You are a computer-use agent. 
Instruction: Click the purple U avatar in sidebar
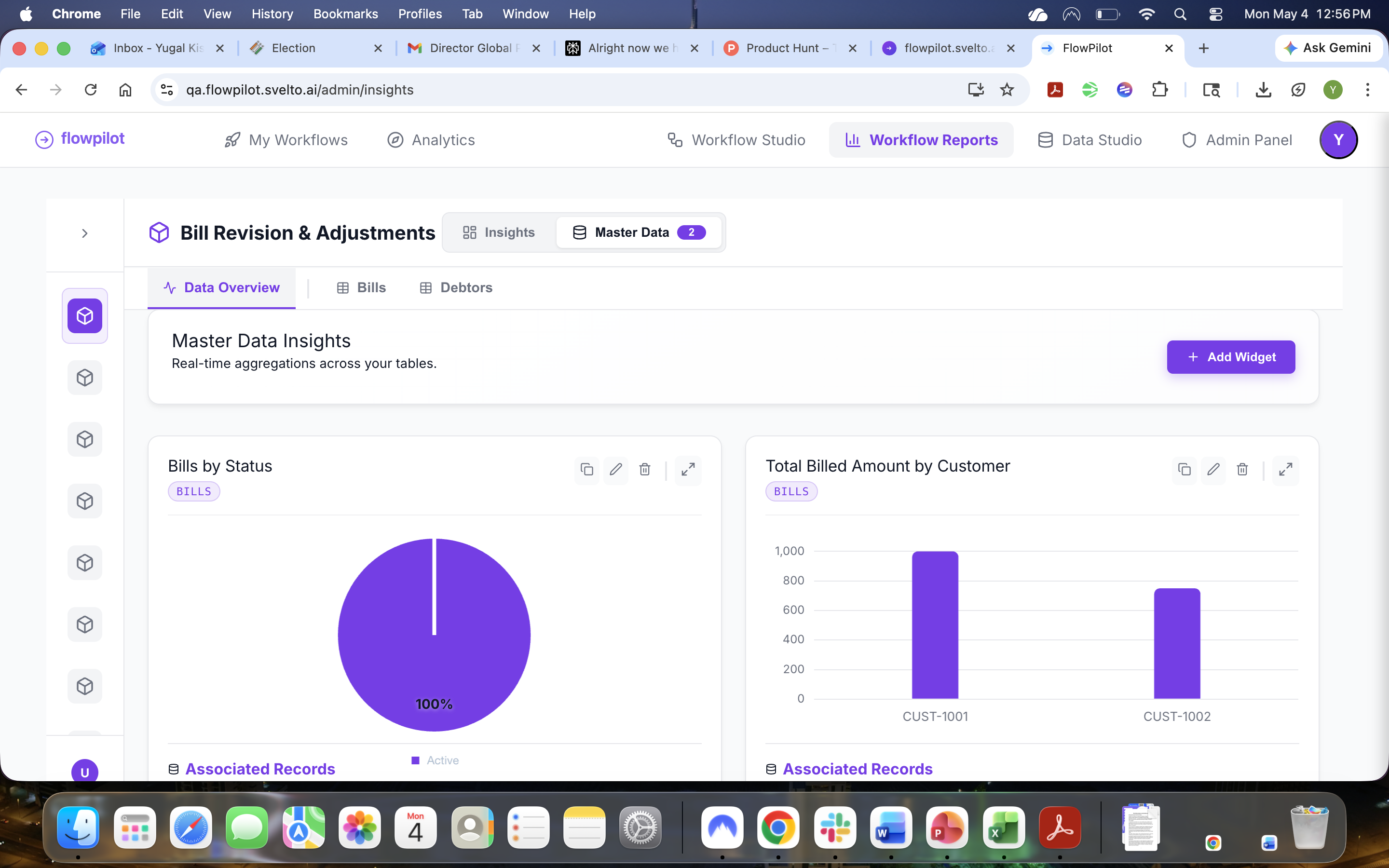pyautogui.click(x=85, y=772)
